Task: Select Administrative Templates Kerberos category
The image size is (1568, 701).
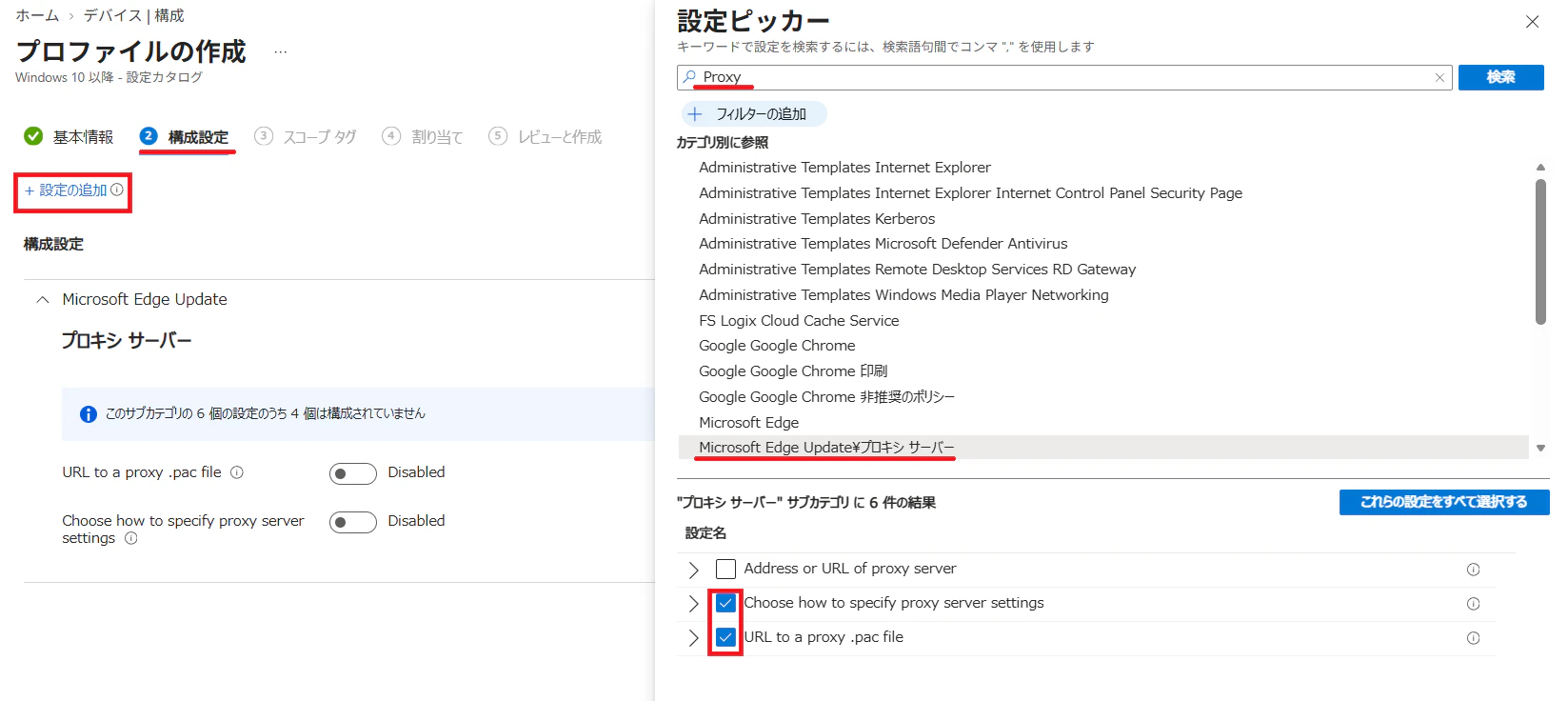Action: click(817, 219)
